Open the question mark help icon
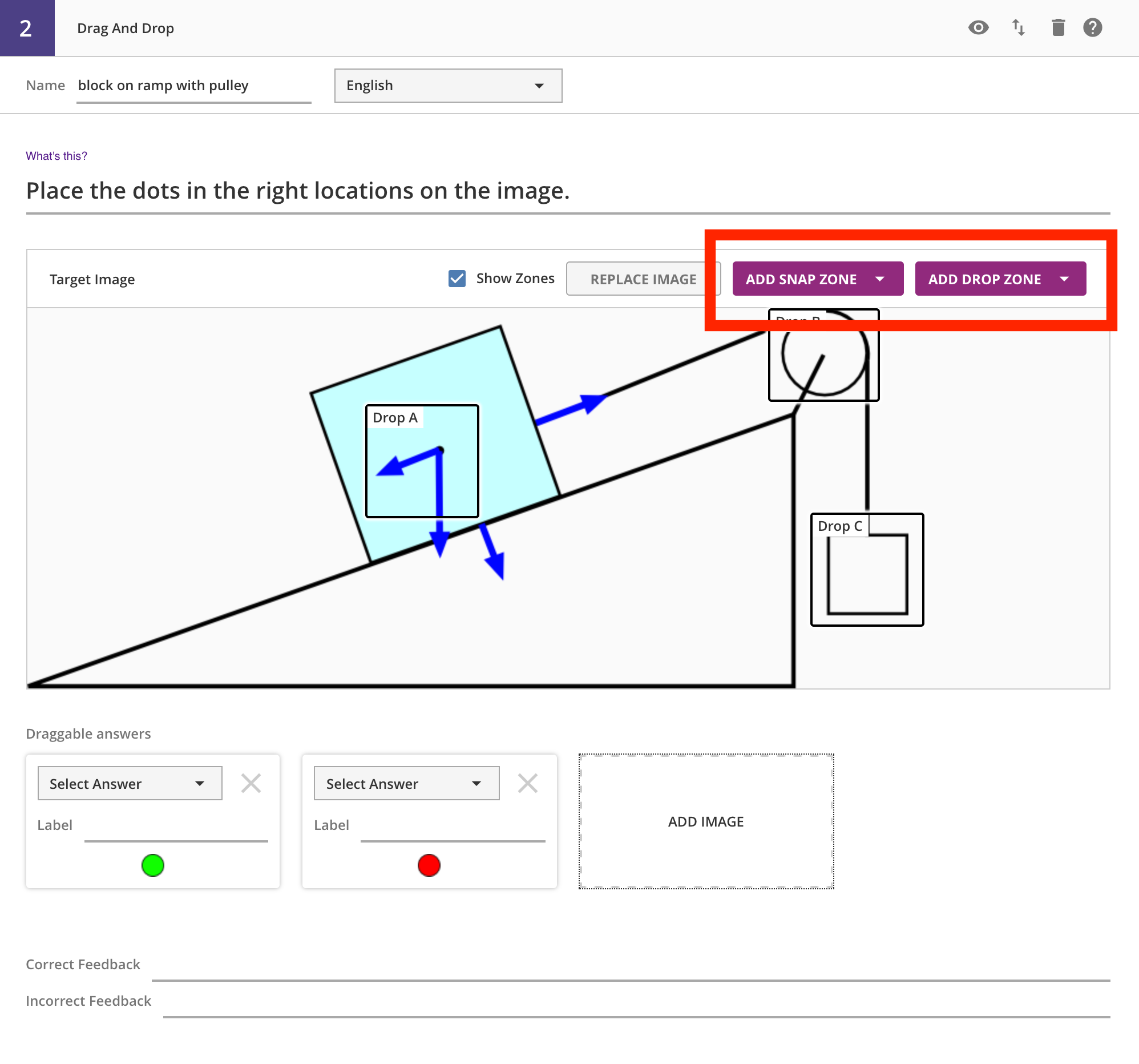Viewport: 1139px width, 1064px height. (1092, 27)
